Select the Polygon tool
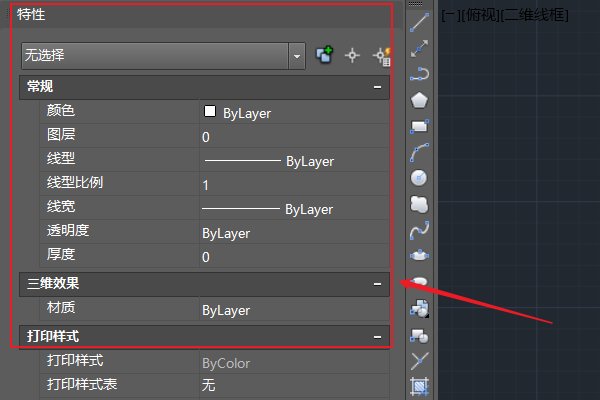 (419, 100)
